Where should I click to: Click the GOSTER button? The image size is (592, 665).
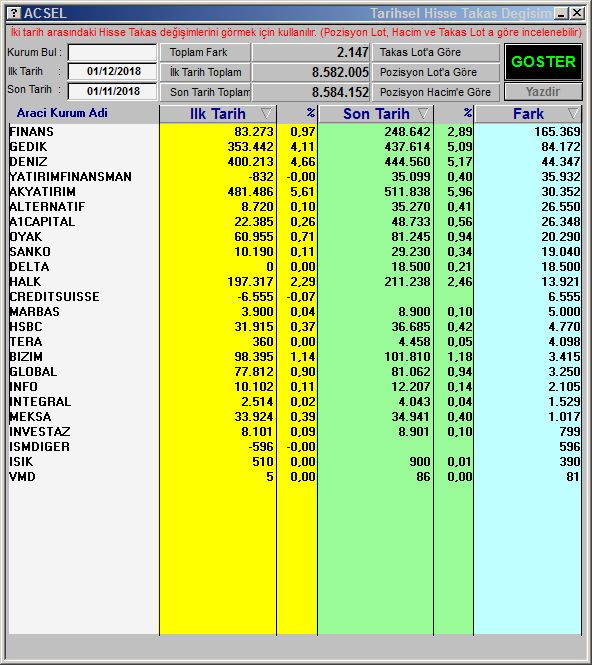(x=543, y=61)
